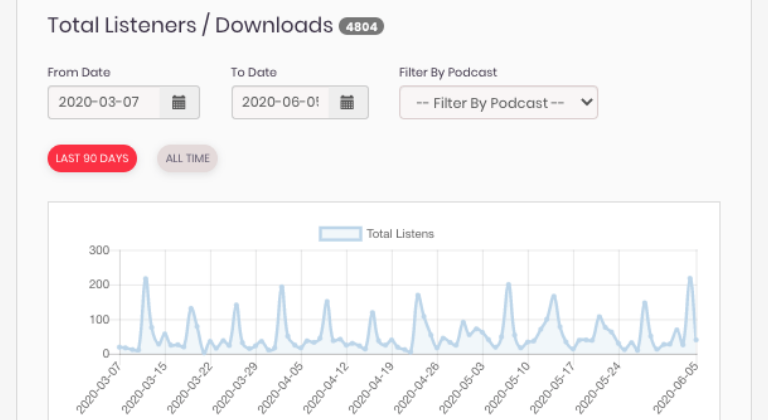Click the Total Listeners / Downloads heading
The width and height of the screenshot is (768, 420).
[x=190, y=26]
